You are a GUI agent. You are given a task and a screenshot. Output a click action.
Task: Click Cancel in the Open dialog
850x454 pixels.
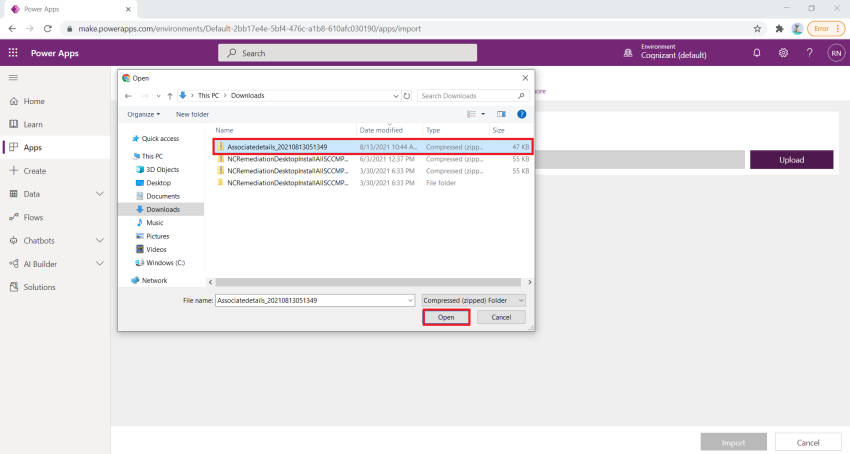pos(501,317)
